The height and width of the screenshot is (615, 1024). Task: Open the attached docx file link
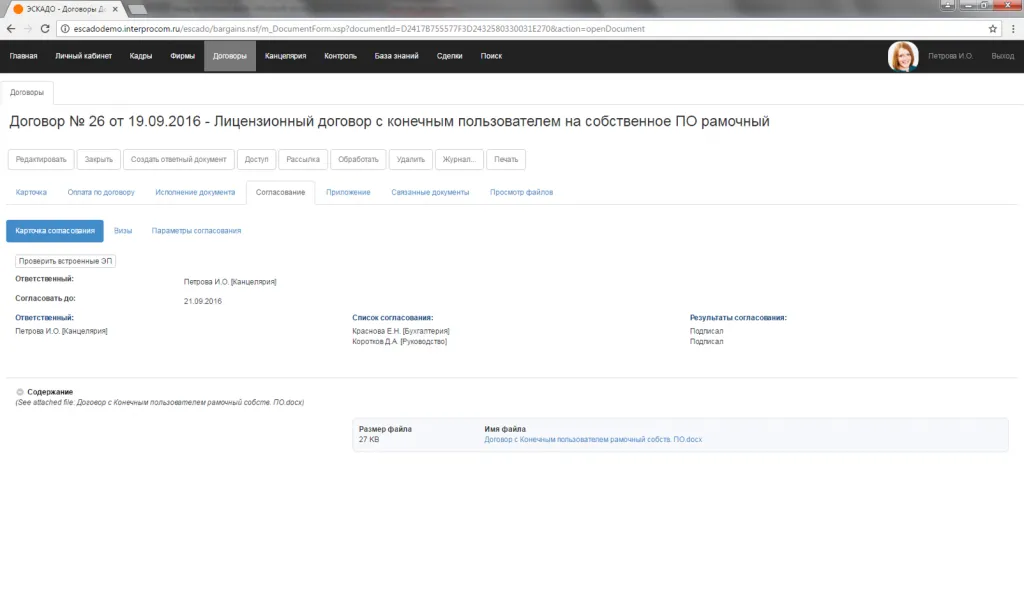(x=593, y=440)
